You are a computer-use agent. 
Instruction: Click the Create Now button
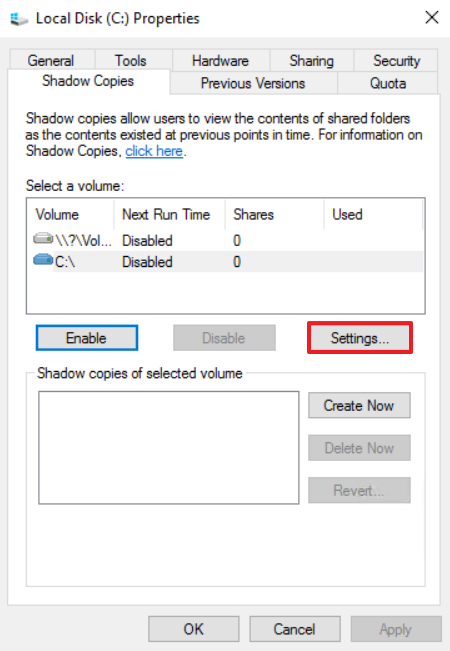pyautogui.click(x=359, y=406)
